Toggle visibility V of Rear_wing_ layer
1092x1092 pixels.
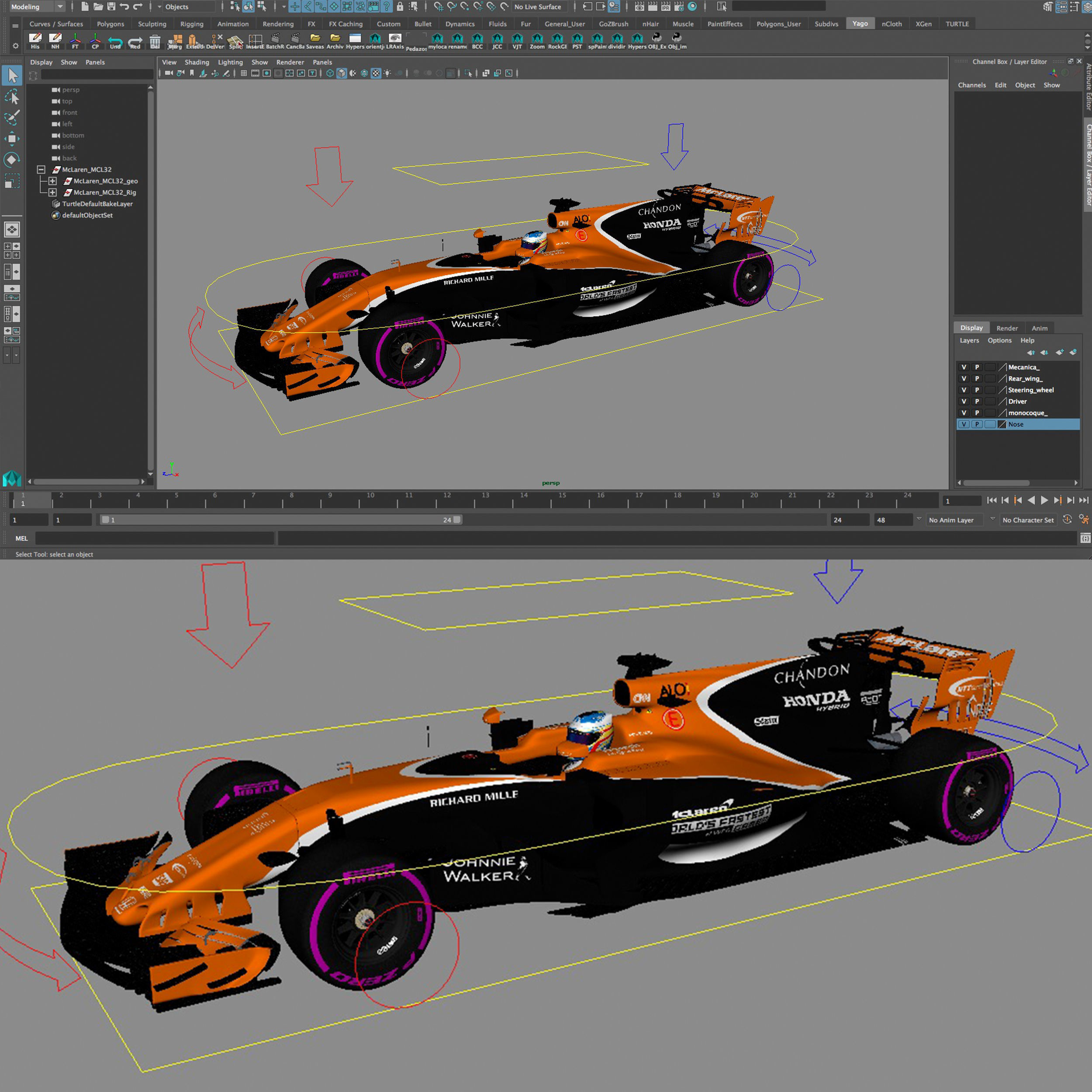coord(964,379)
